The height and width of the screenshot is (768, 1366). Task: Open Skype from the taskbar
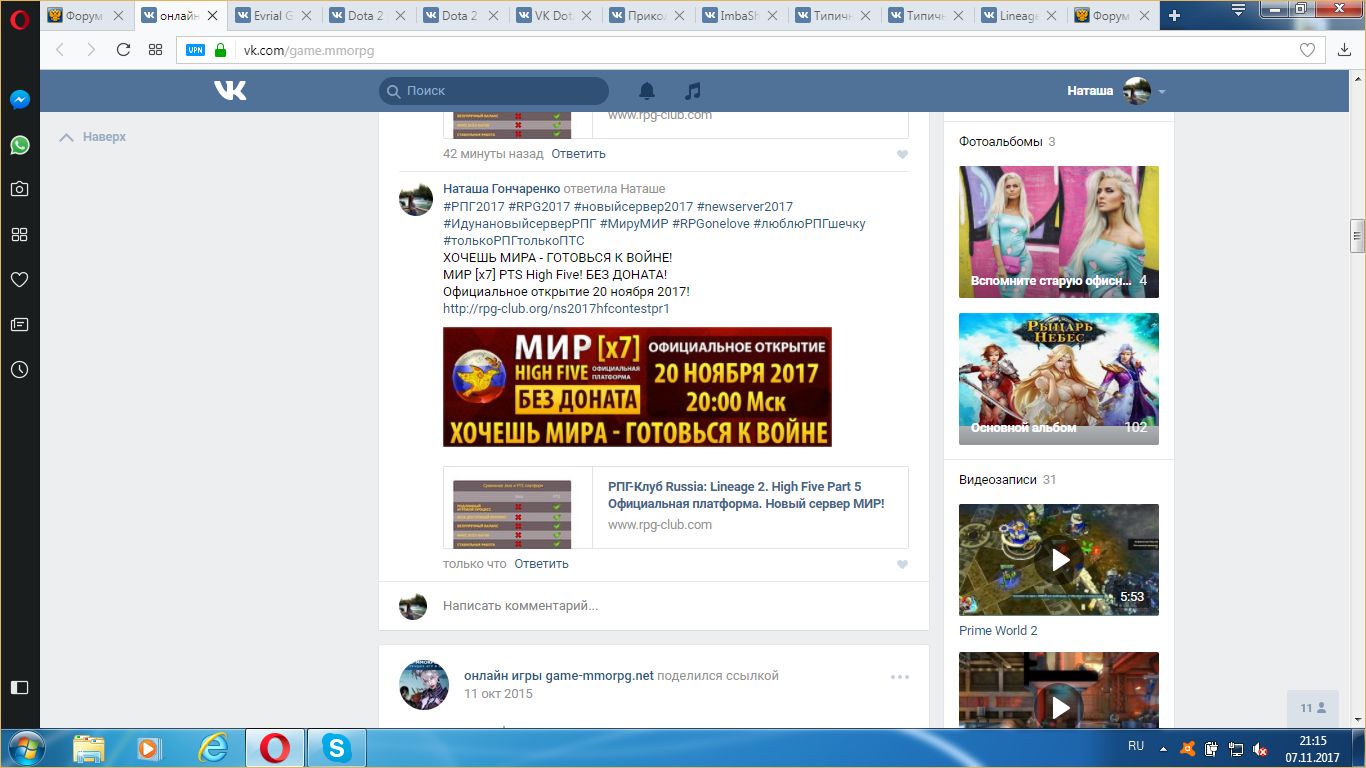point(337,748)
